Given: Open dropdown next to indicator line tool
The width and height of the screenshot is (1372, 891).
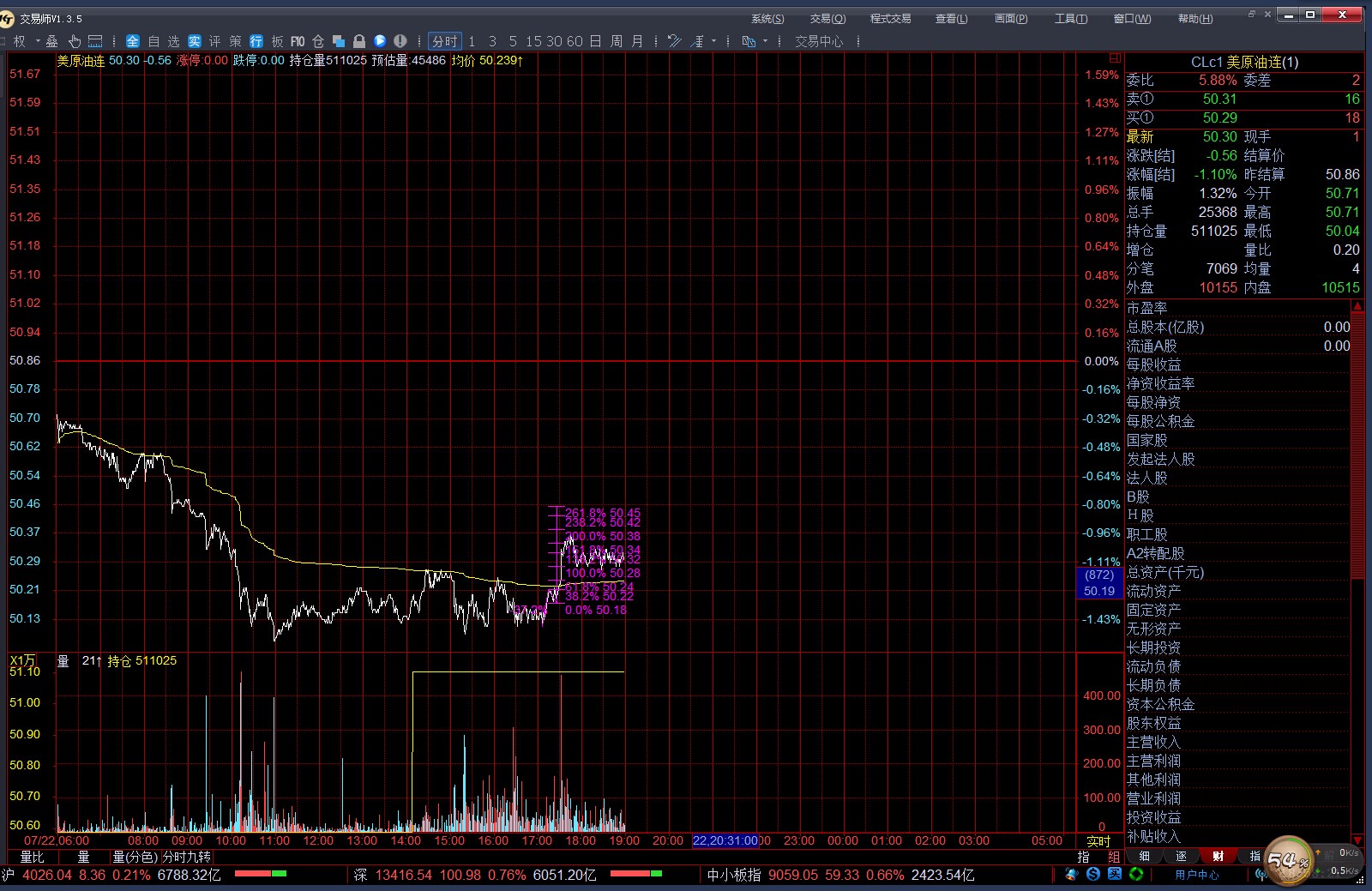Looking at the screenshot, I should [713, 41].
